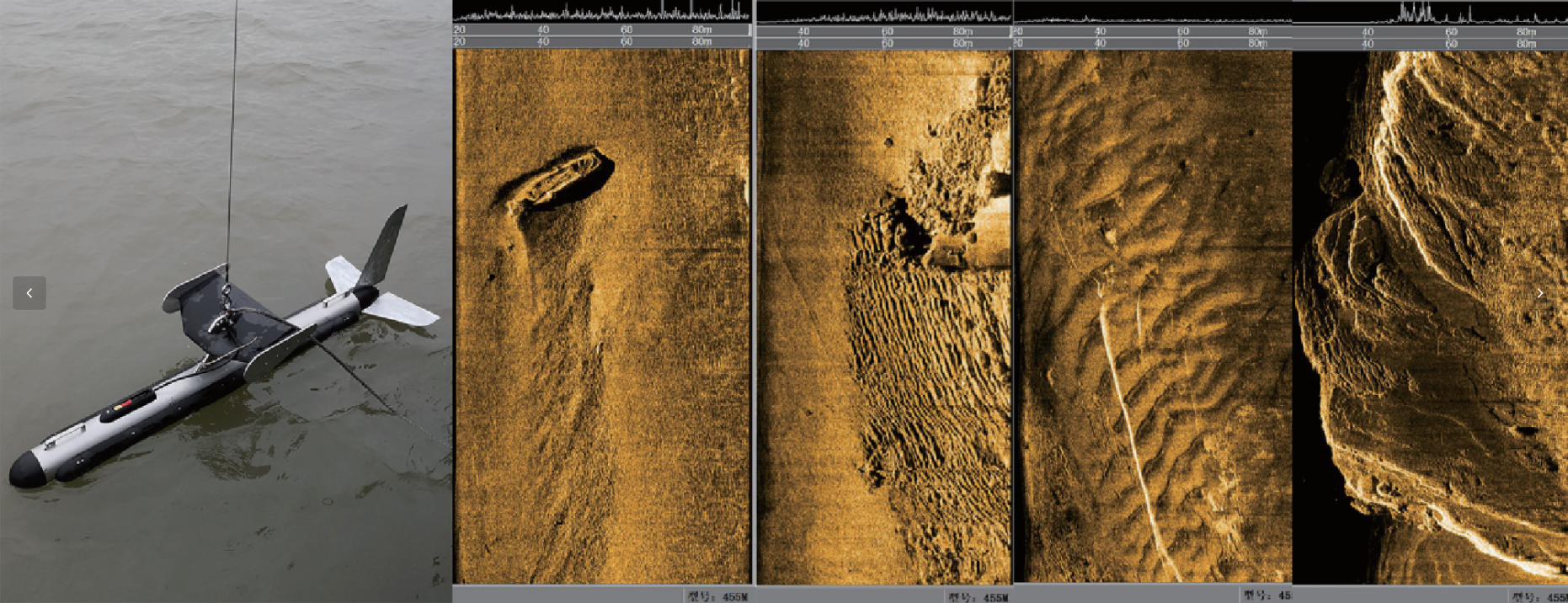
Task: Click the 455M model label under first sonar
Action: pos(718,596)
